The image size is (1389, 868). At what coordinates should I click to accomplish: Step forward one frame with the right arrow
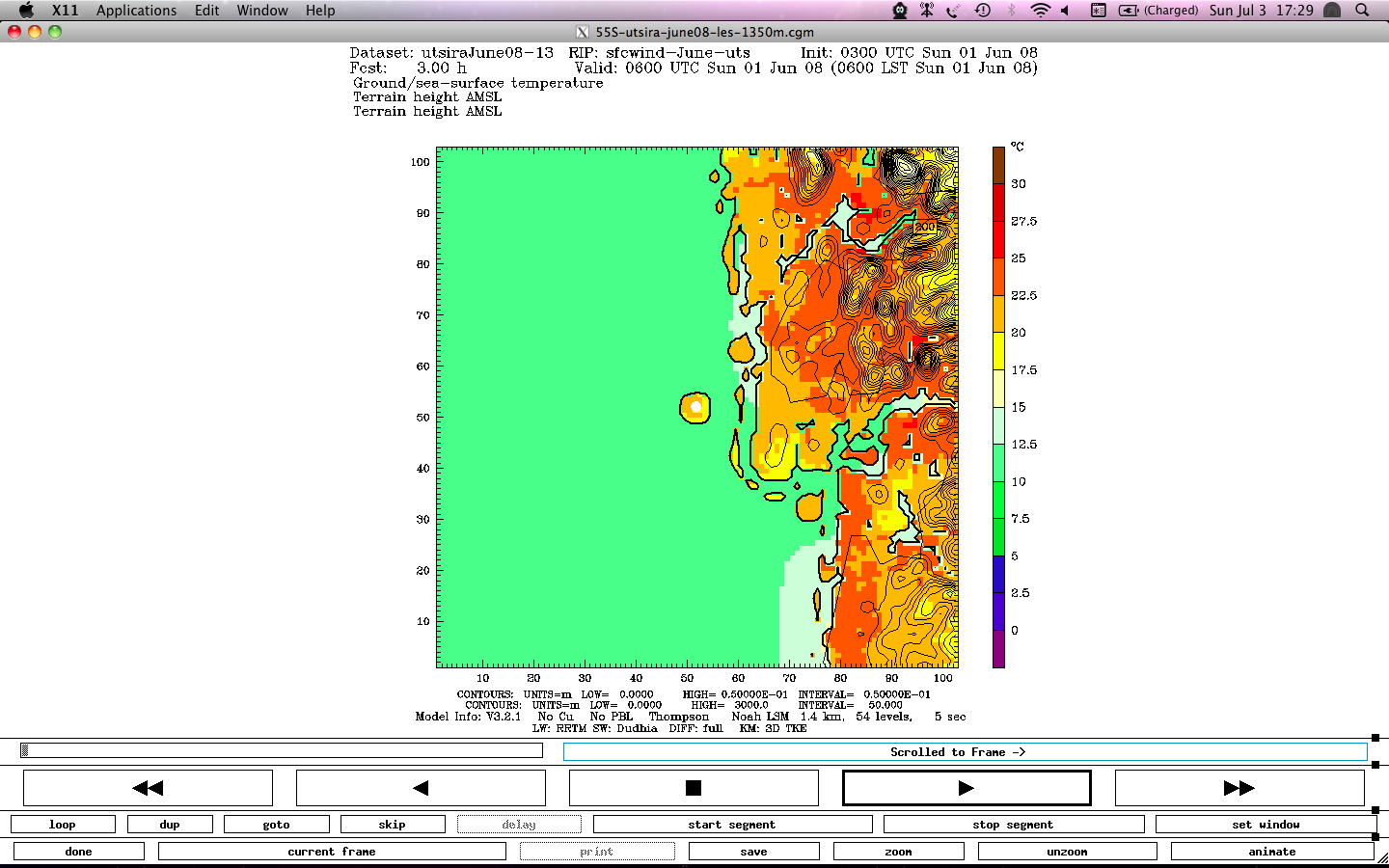967,788
